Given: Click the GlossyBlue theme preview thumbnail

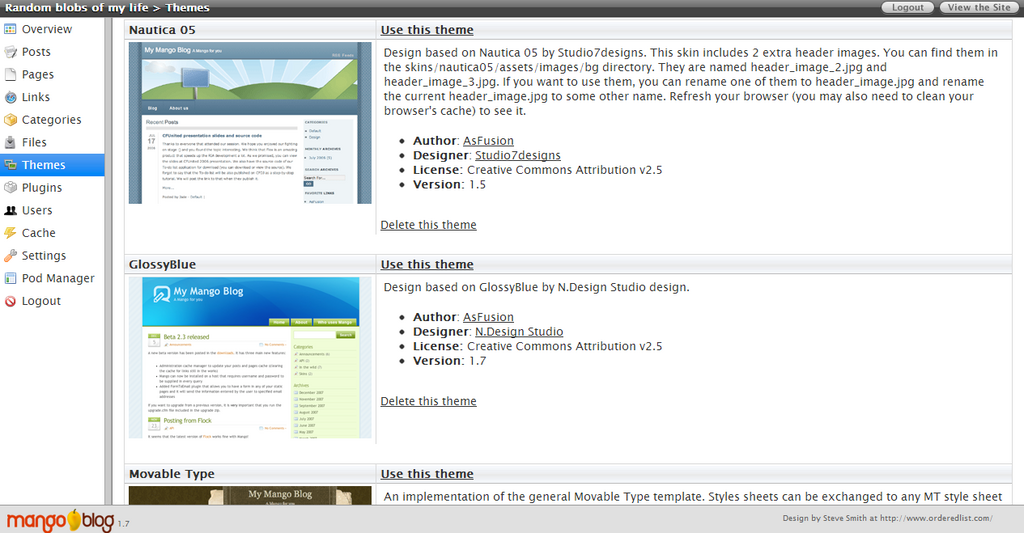Looking at the screenshot, I should [250, 357].
